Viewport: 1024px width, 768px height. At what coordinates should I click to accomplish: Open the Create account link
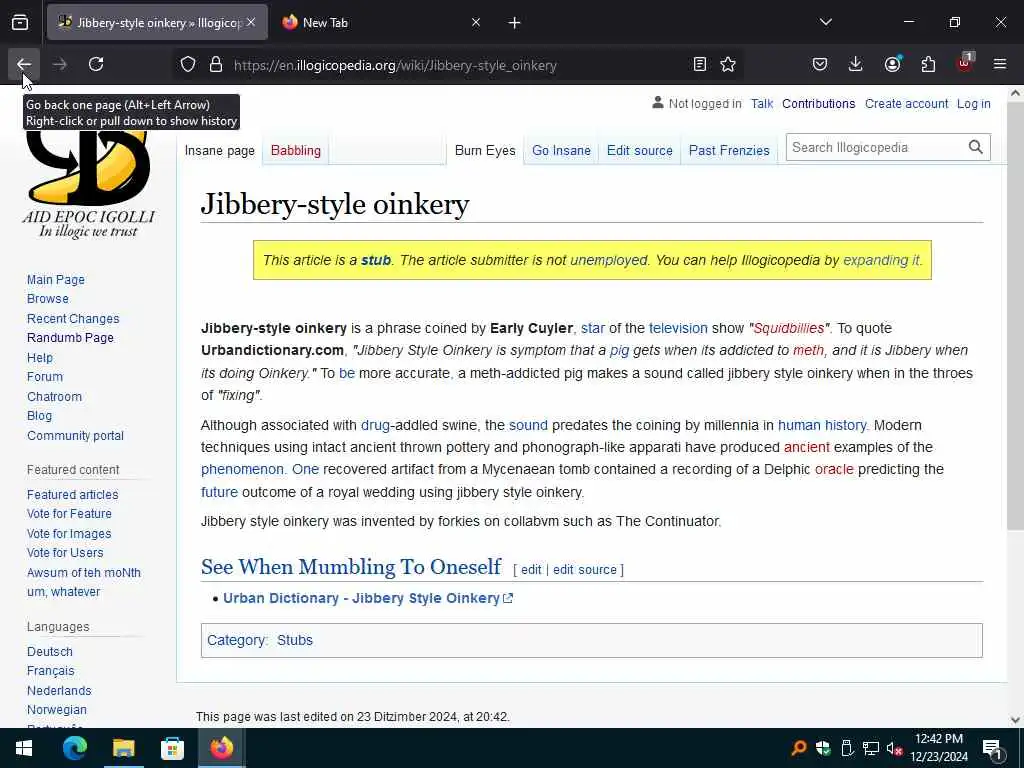coord(906,104)
